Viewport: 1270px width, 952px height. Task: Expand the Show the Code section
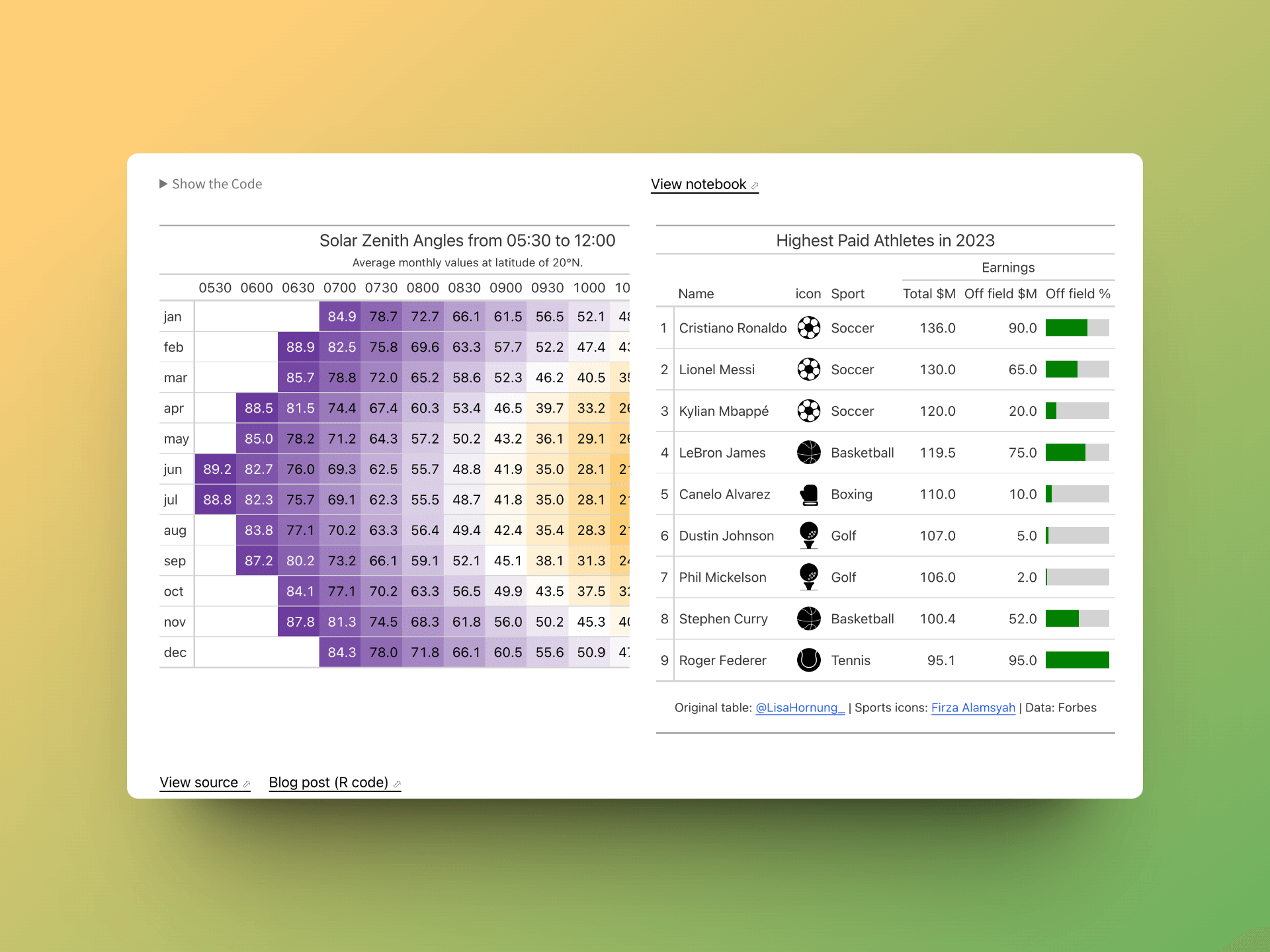(x=210, y=183)
